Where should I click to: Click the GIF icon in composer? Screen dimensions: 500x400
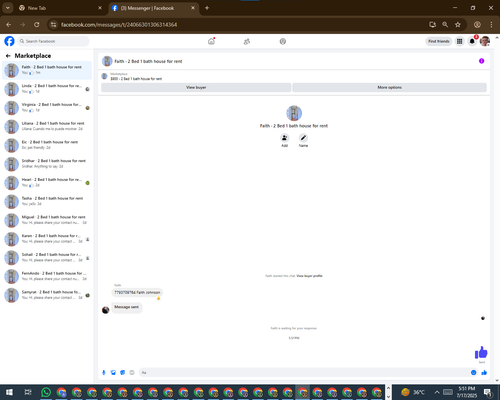132,372
